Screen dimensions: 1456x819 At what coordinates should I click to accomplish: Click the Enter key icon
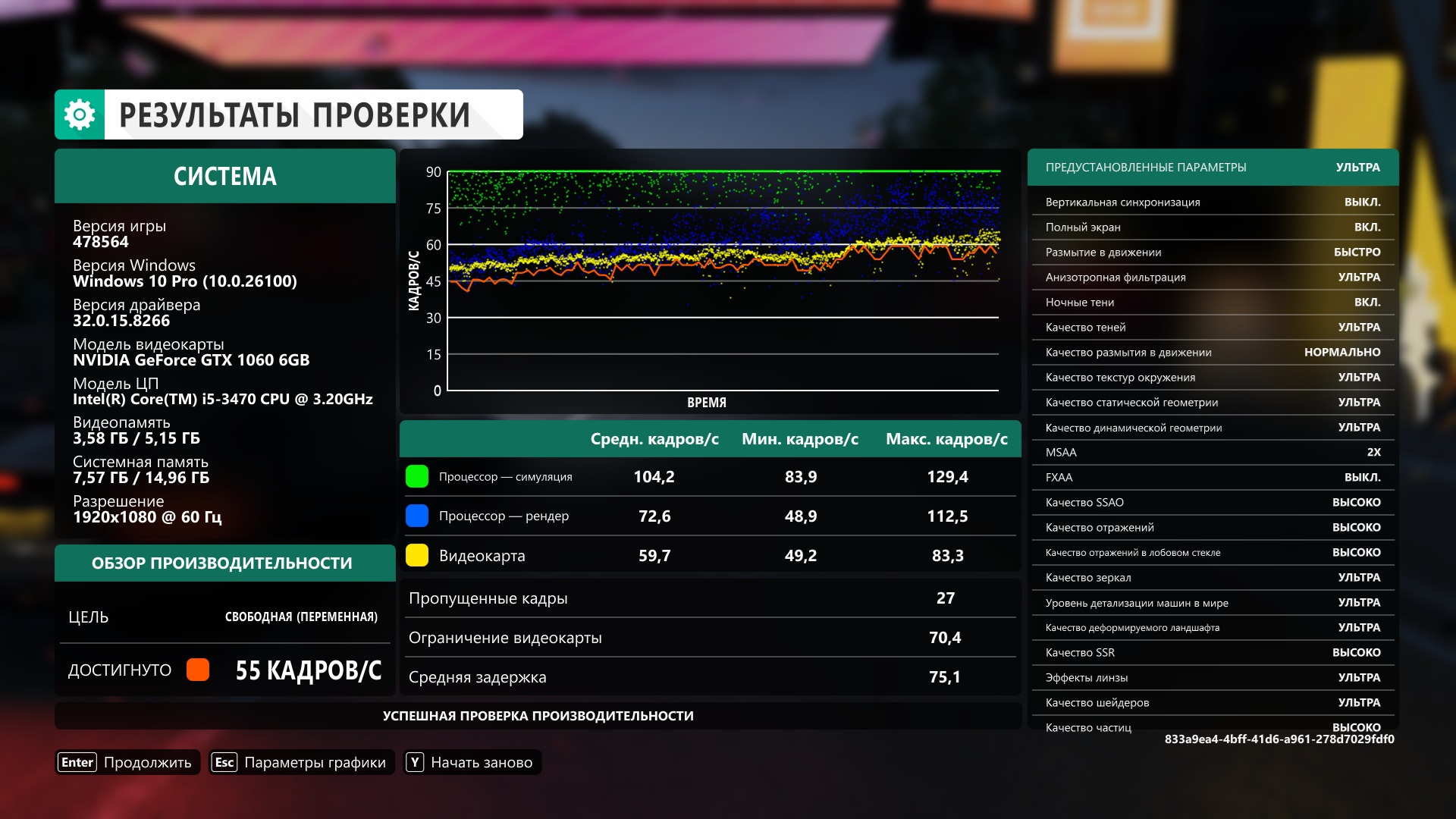[x=77, y=762]
